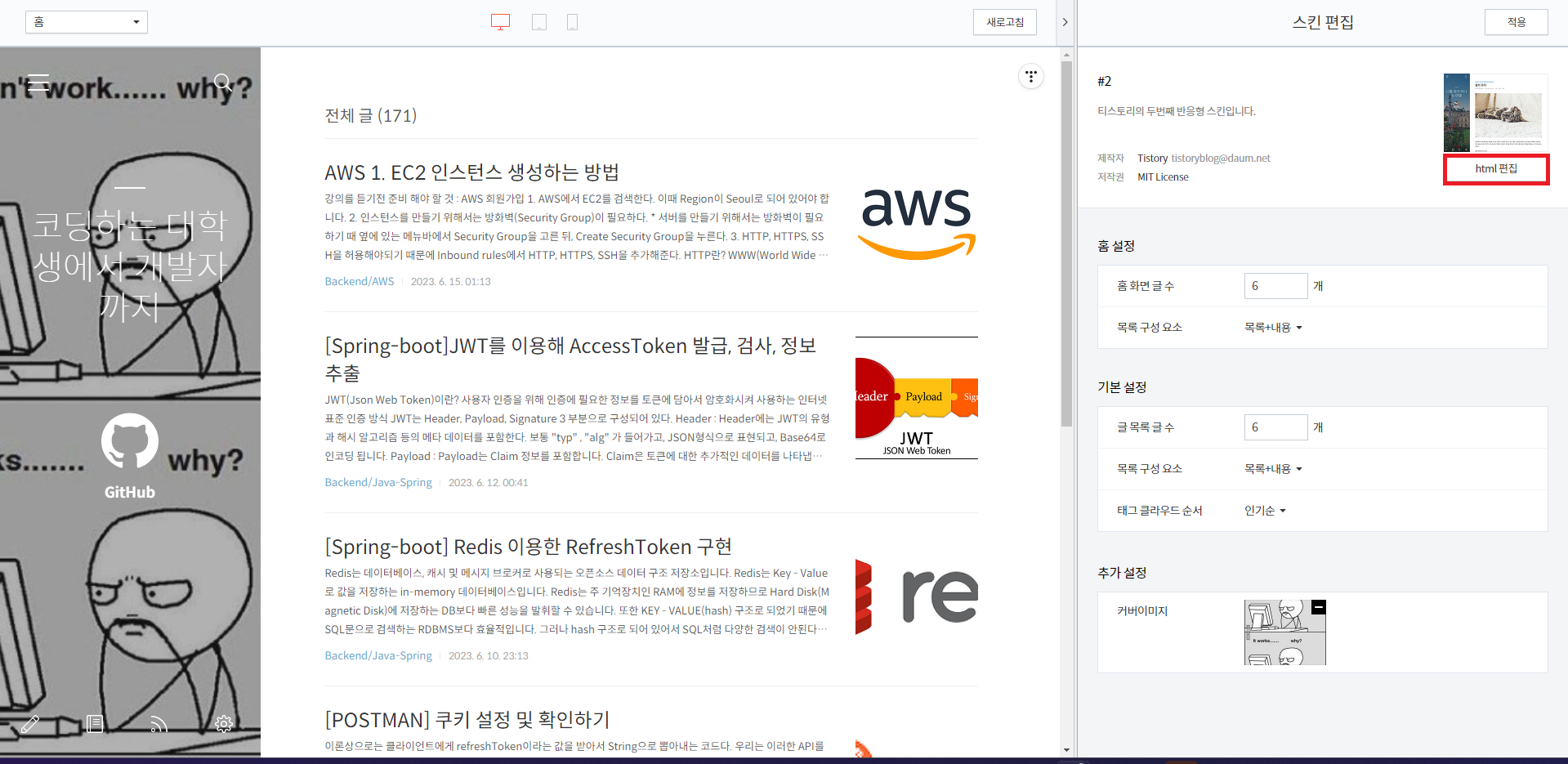Click the GitHub label text
This screenshot has width=1568, height=764.
pyautogui.click(x=129, y=492)
